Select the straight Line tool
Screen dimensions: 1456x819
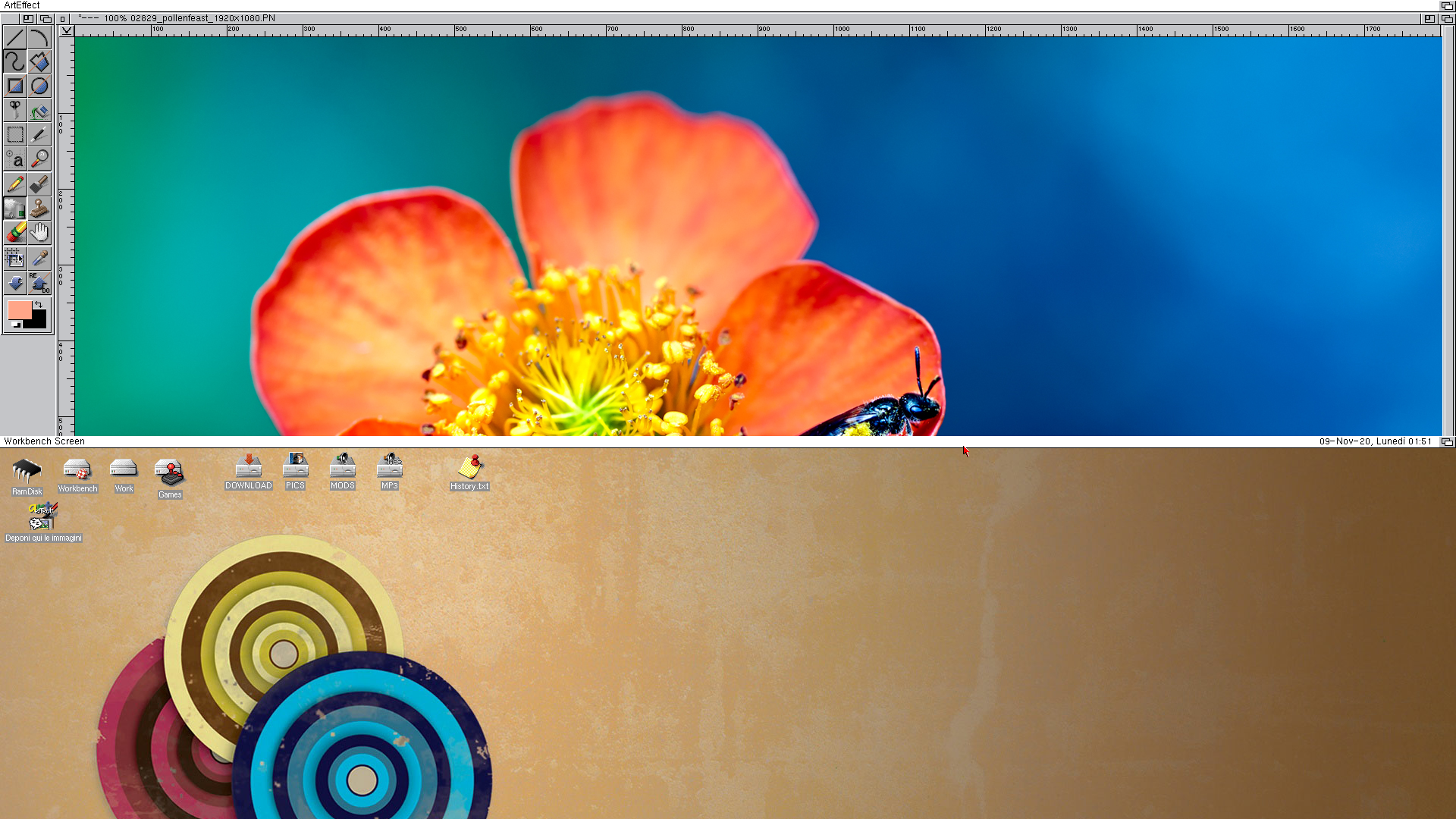pyautogui.click(x=15, y=36)
